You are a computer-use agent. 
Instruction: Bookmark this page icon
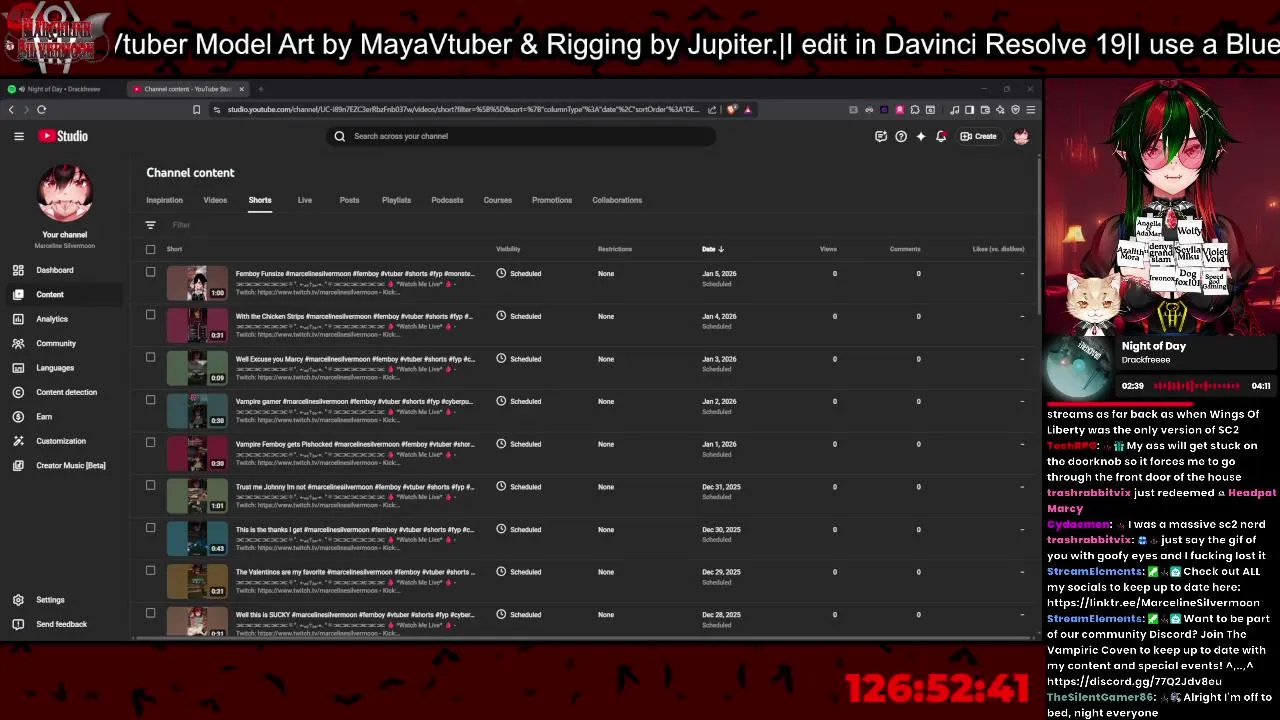point(196,109)
